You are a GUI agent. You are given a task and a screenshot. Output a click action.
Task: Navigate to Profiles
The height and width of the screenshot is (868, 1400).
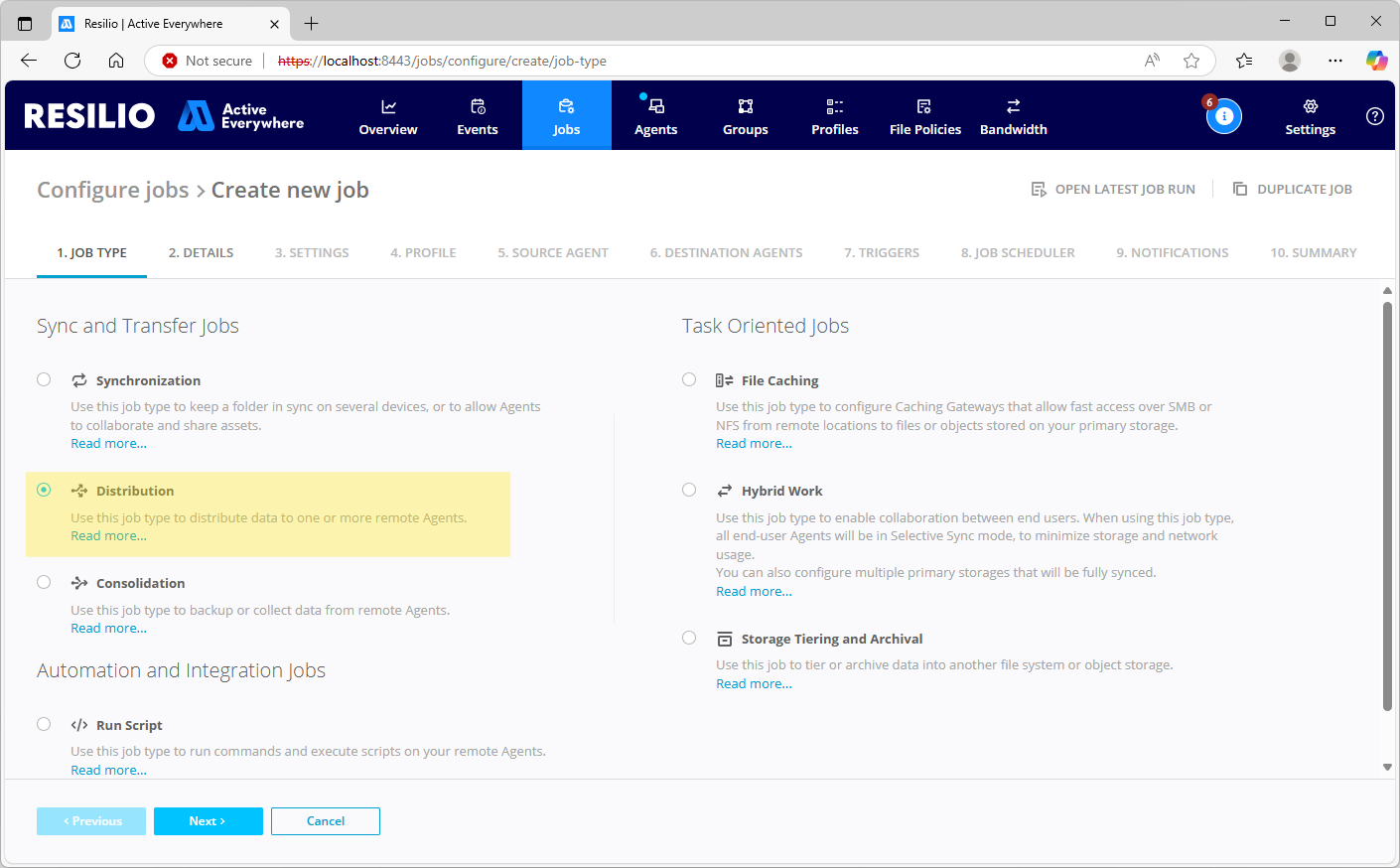(835, 116)
